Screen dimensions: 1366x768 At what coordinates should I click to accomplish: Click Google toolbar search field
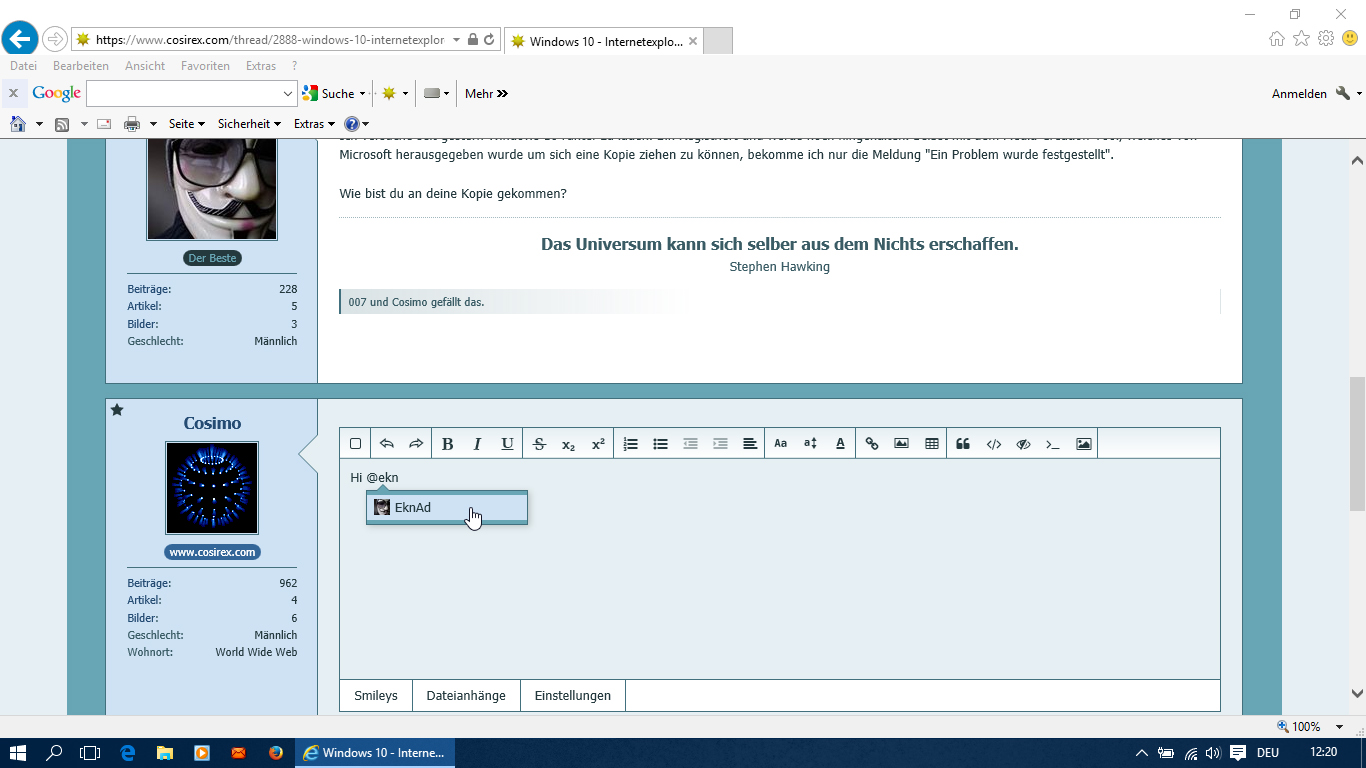point(192,93)
